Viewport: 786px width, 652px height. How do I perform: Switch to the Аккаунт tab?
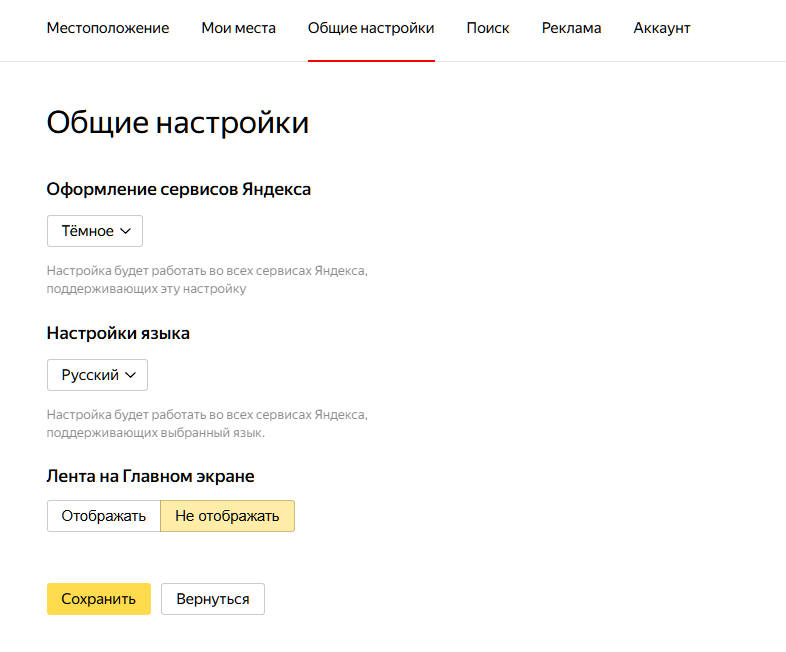tap(662, 28)
